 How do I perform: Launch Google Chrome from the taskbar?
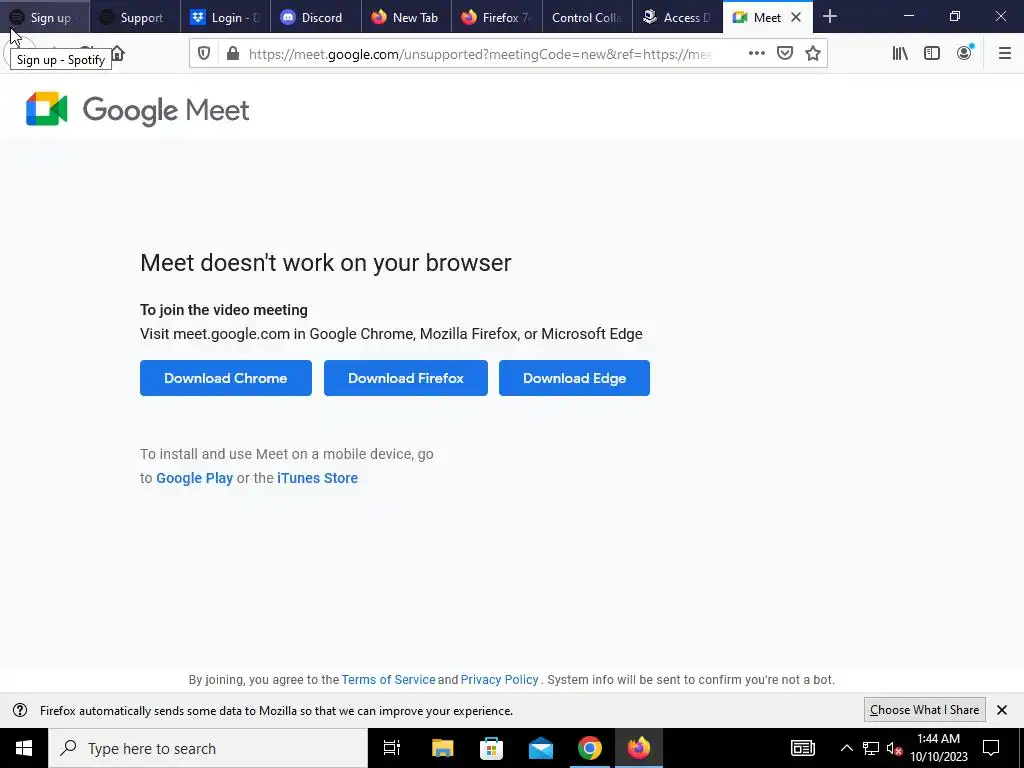590,748
